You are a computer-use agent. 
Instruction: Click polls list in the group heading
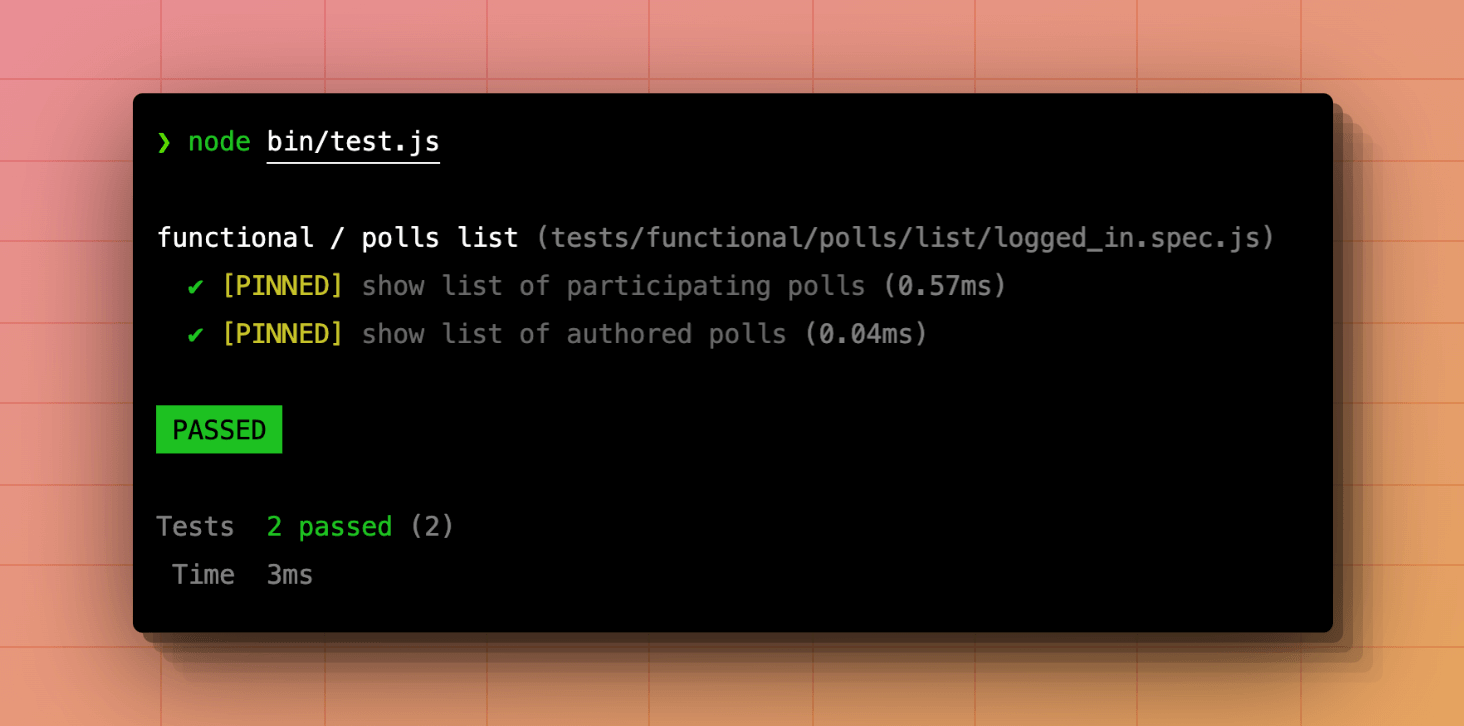click(x=440, y=238)
